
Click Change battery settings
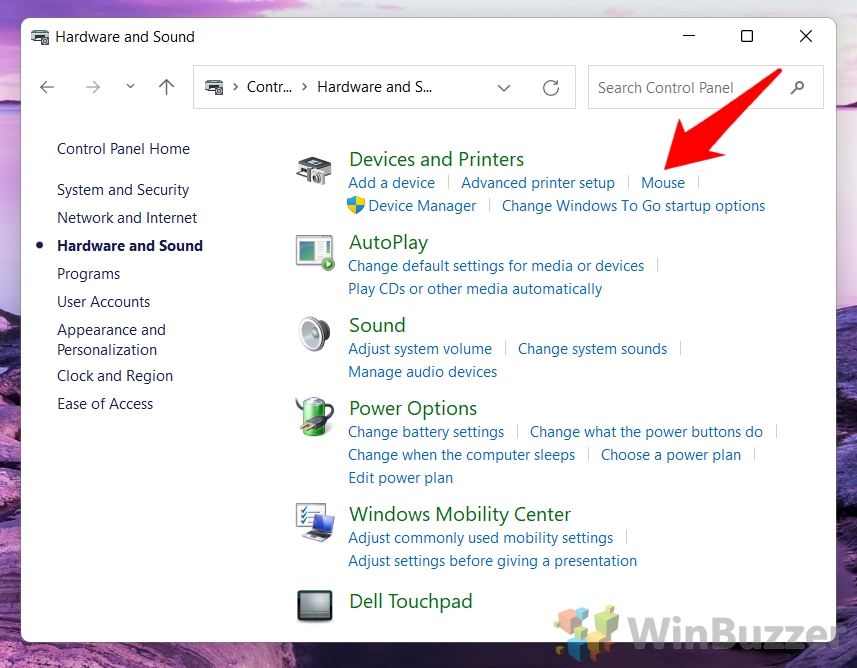(x=426, y=432)
